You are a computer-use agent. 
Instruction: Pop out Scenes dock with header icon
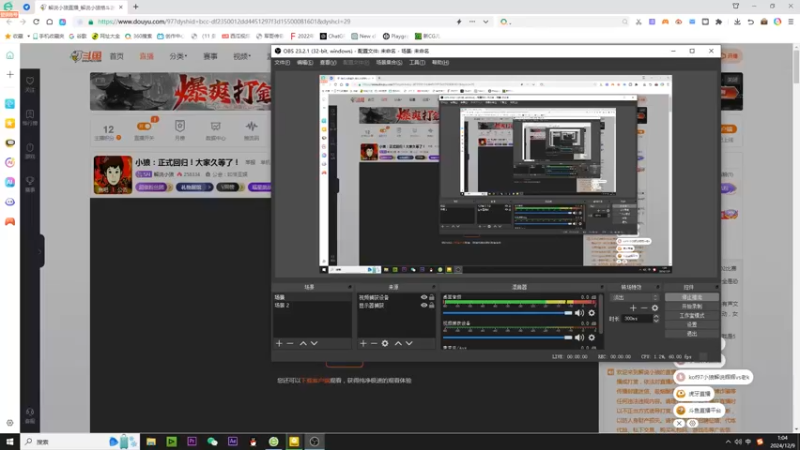point(350,287)
